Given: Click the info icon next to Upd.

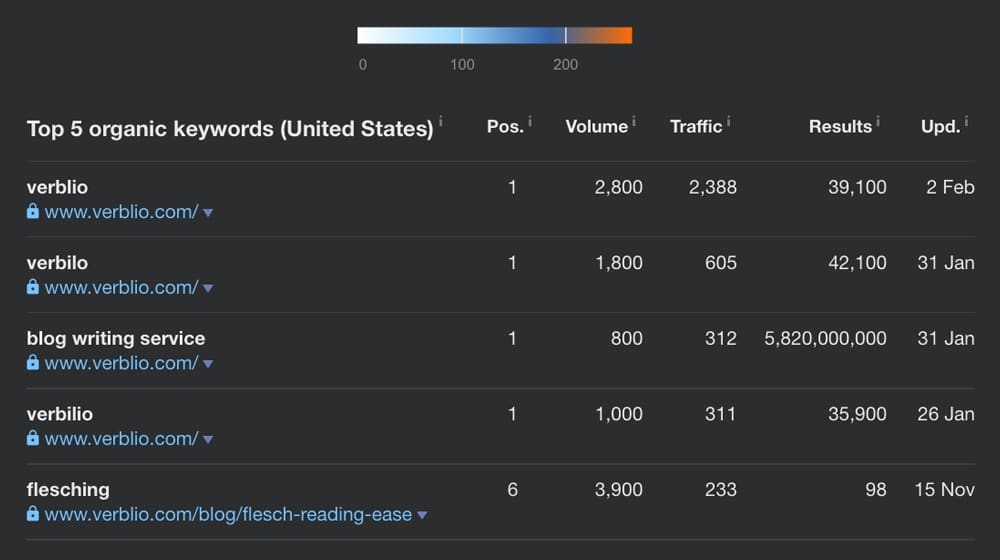Looking at the screenshot, I should 967,121.
